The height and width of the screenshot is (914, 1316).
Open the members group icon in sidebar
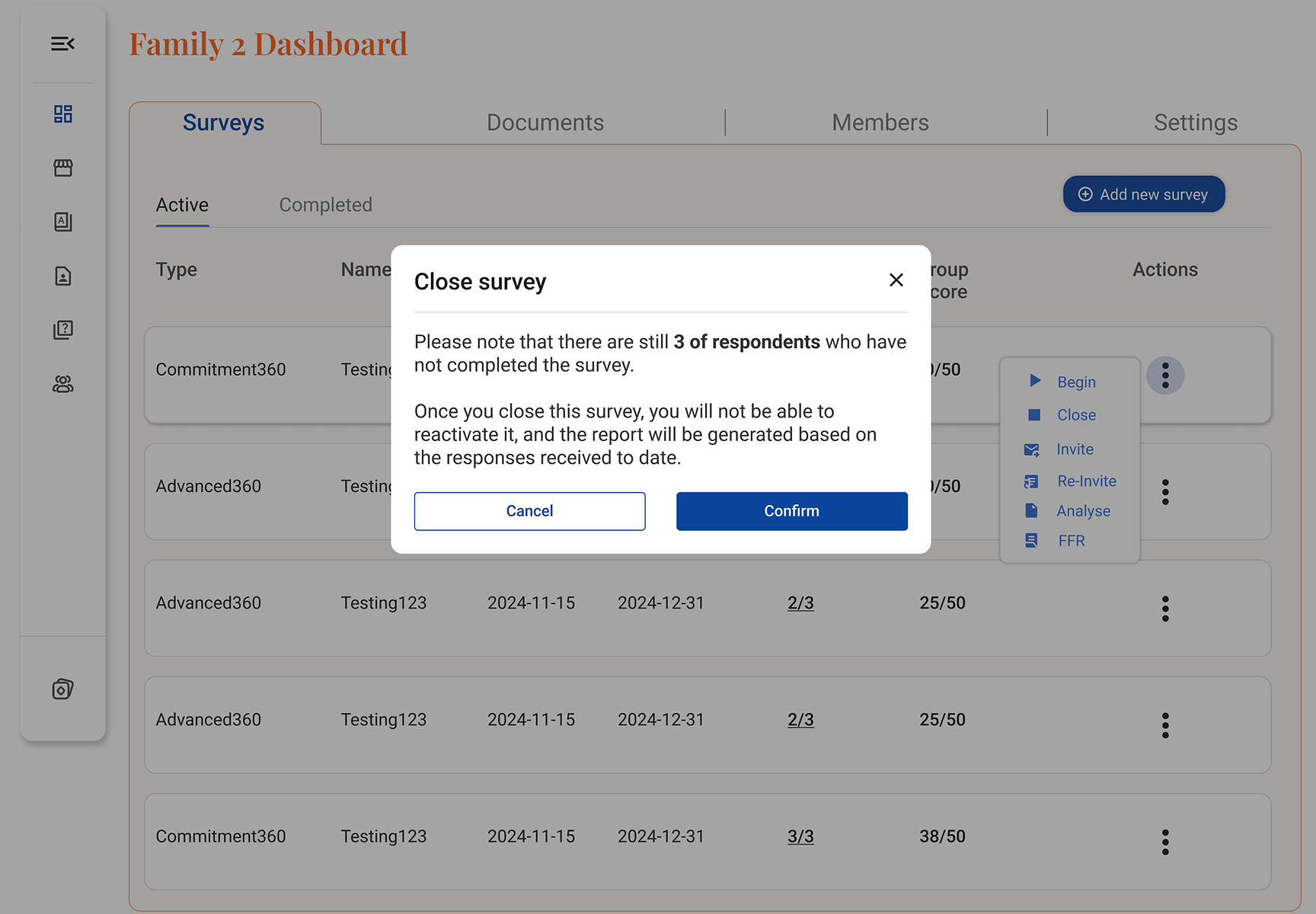pos(62,385)
